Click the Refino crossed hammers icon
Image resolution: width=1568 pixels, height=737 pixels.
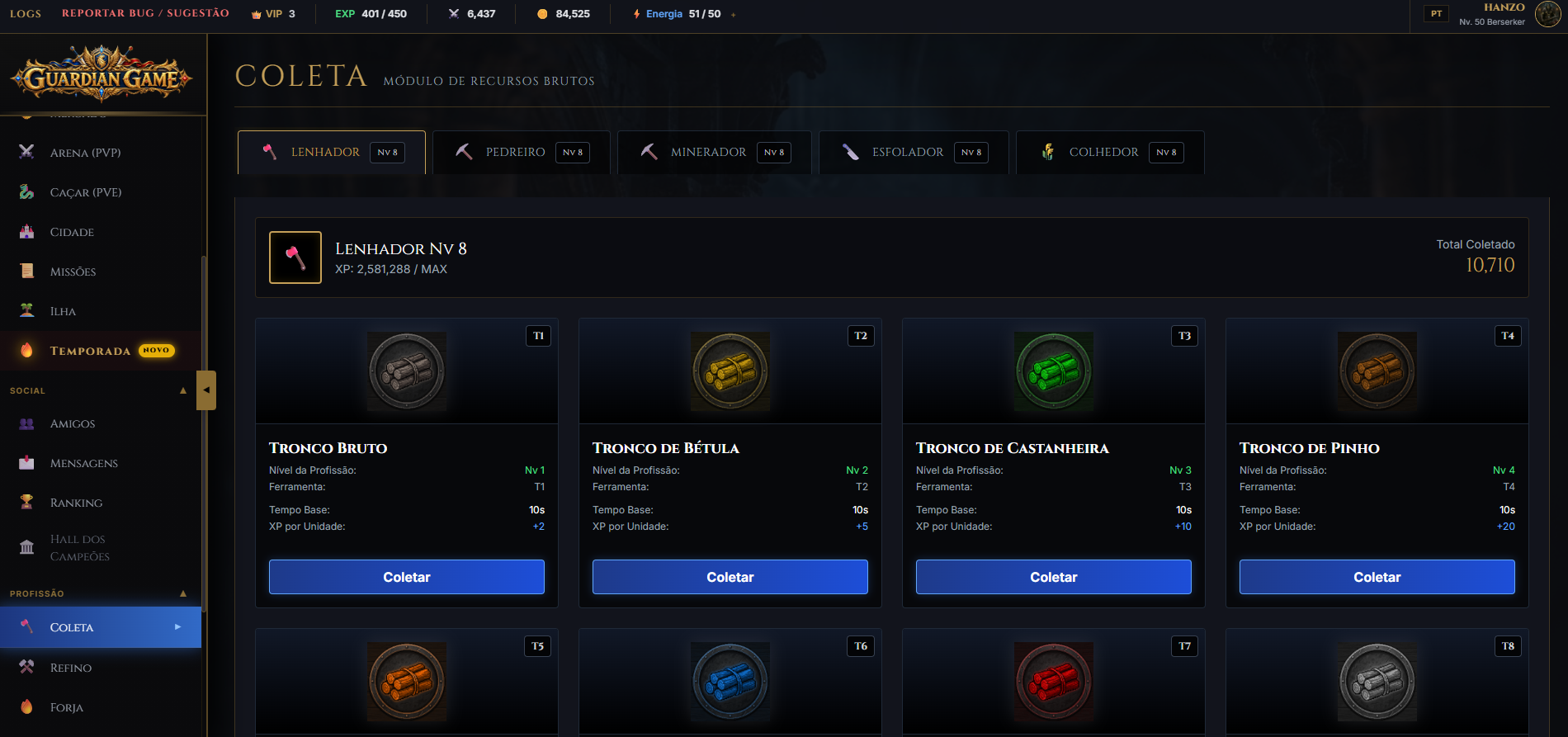click(x=26, y=667)
